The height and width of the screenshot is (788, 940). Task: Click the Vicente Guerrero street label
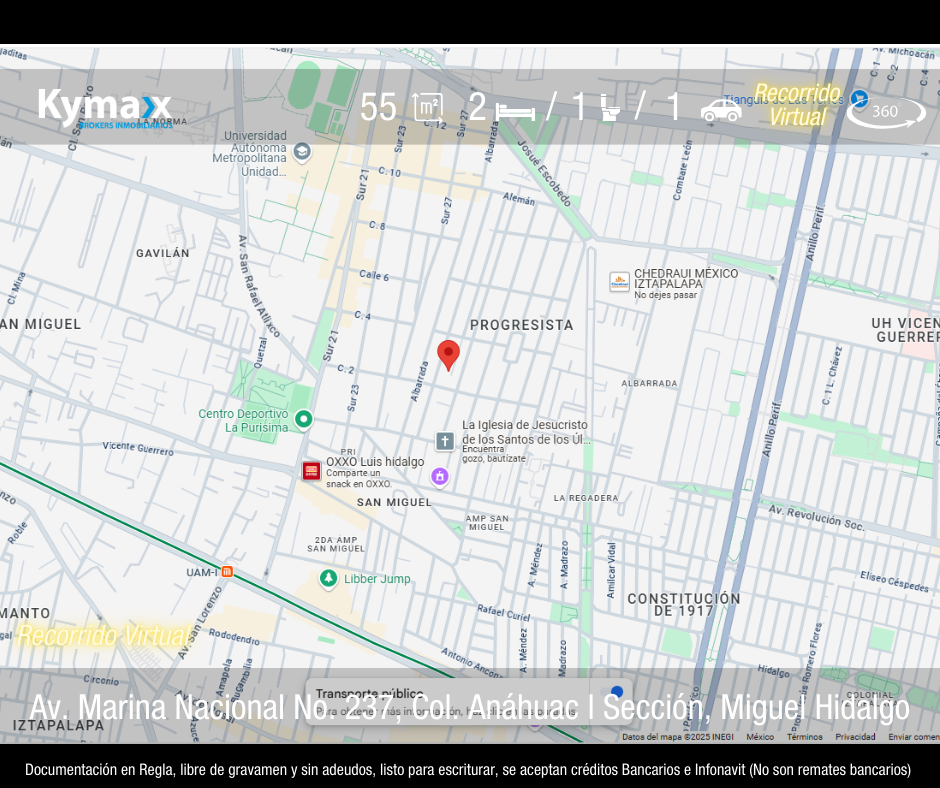[x=138, y=448]
